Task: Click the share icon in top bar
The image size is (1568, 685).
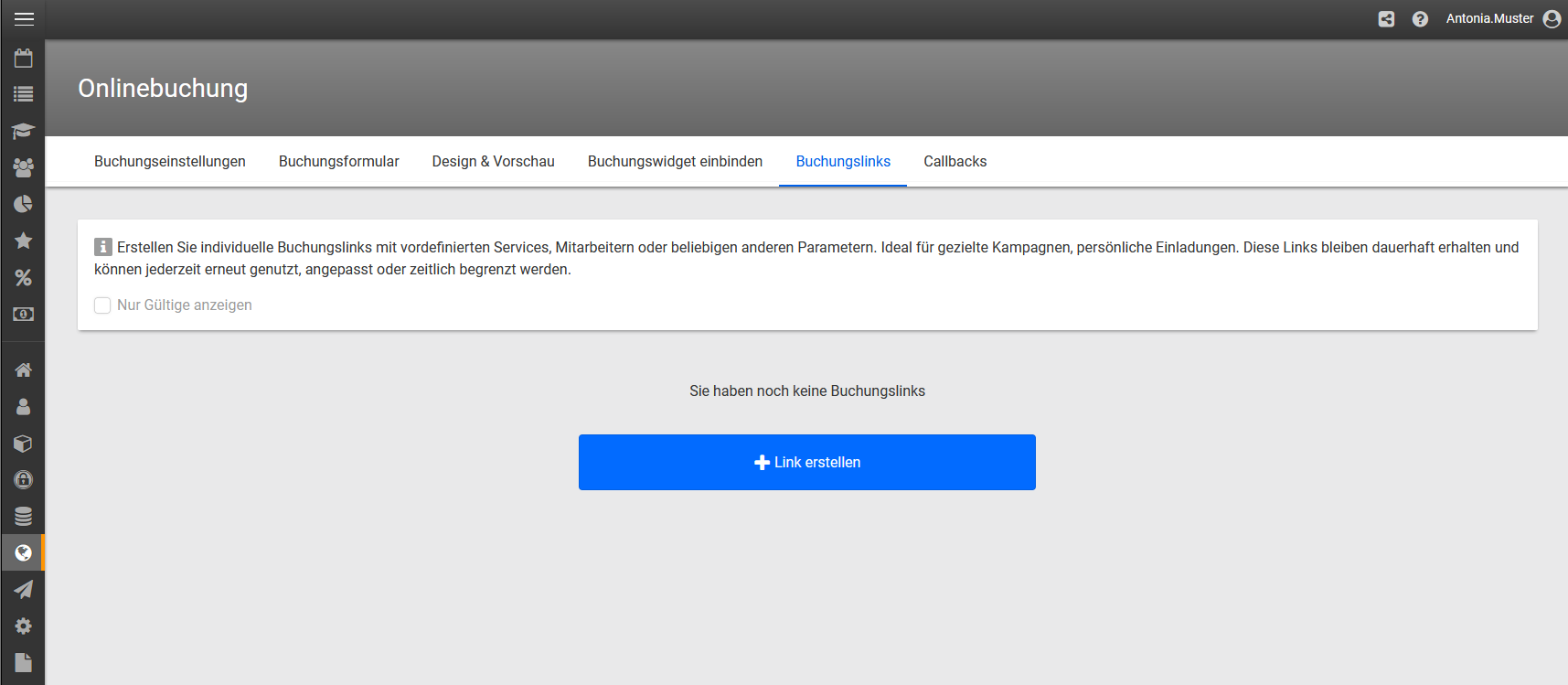Action: click(x=1386, y=19)
